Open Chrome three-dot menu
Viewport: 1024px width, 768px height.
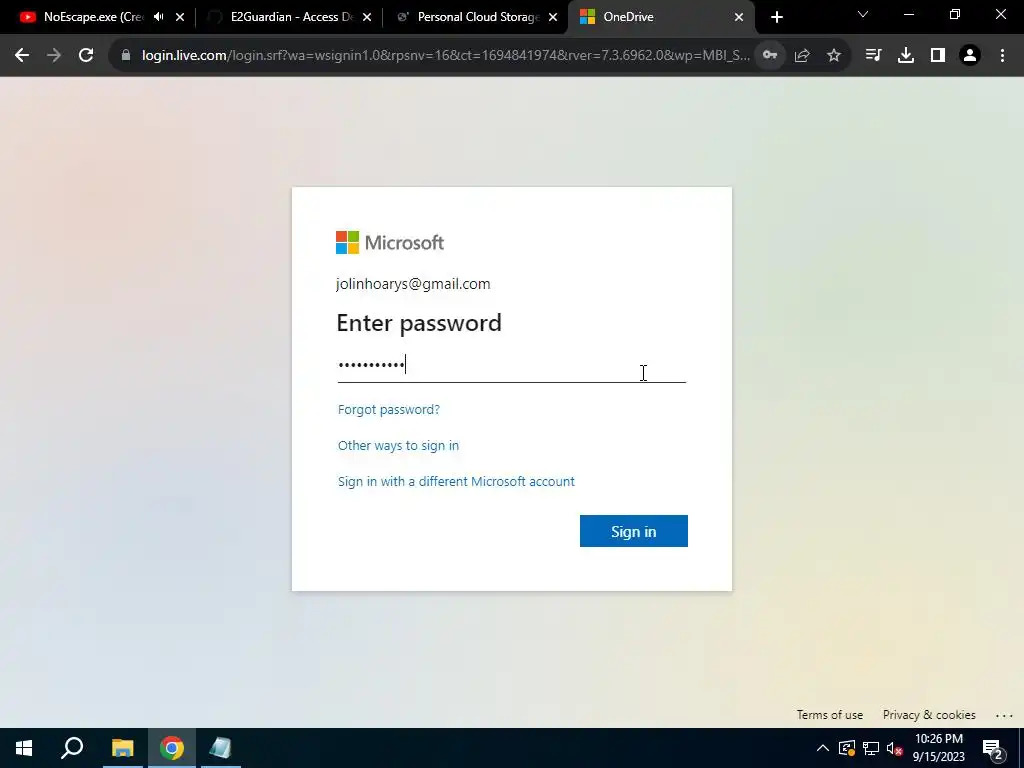[x=1002, y=56]
